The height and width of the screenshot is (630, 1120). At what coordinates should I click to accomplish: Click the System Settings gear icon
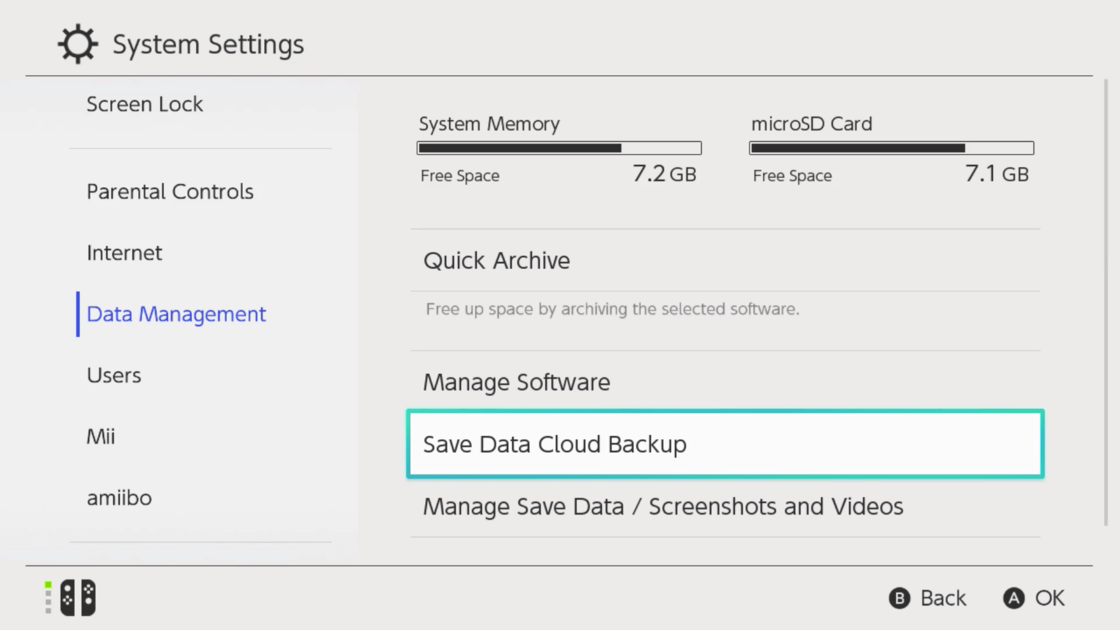point(78,45)
